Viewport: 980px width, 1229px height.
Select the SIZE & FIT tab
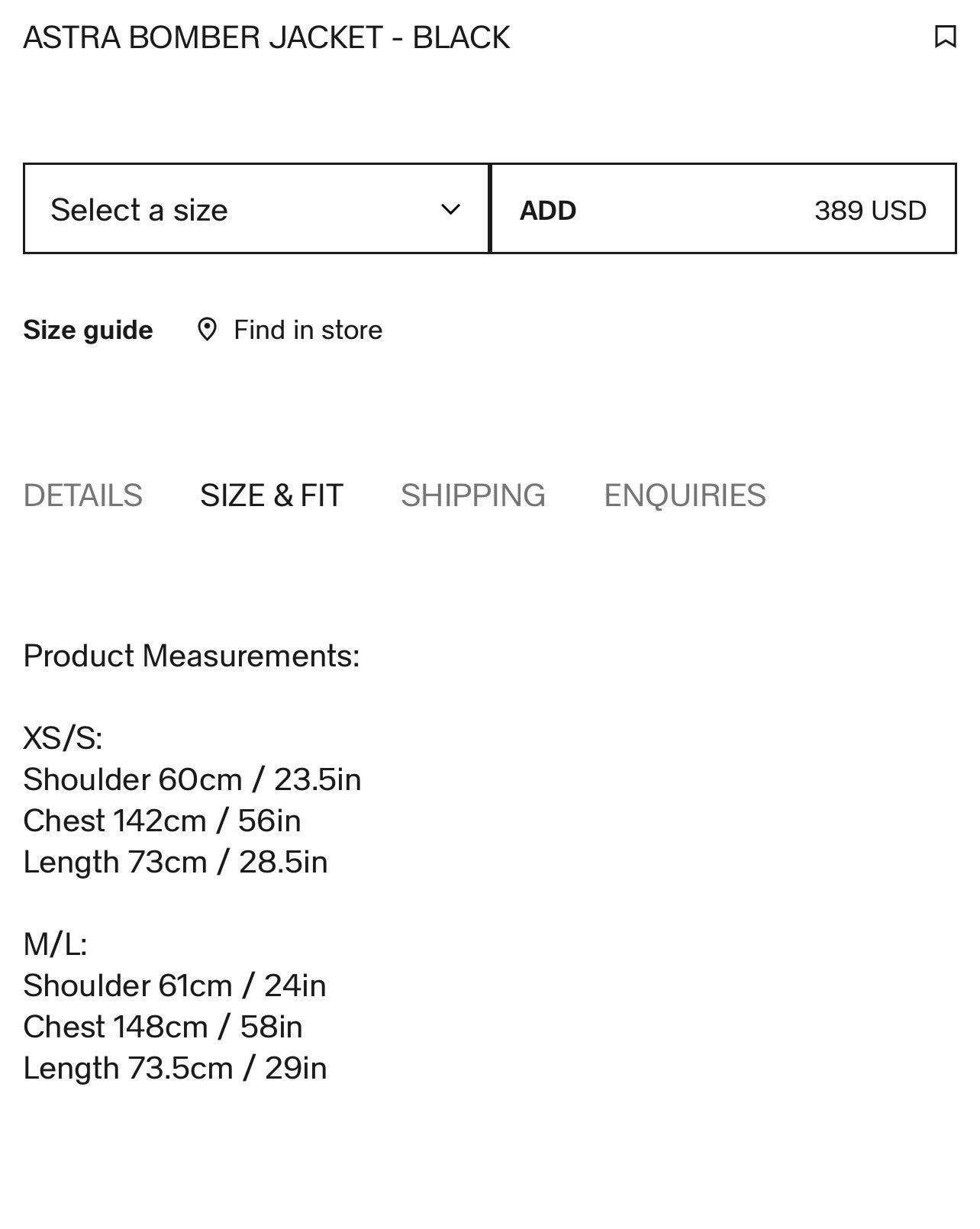(x=272, y=495)
